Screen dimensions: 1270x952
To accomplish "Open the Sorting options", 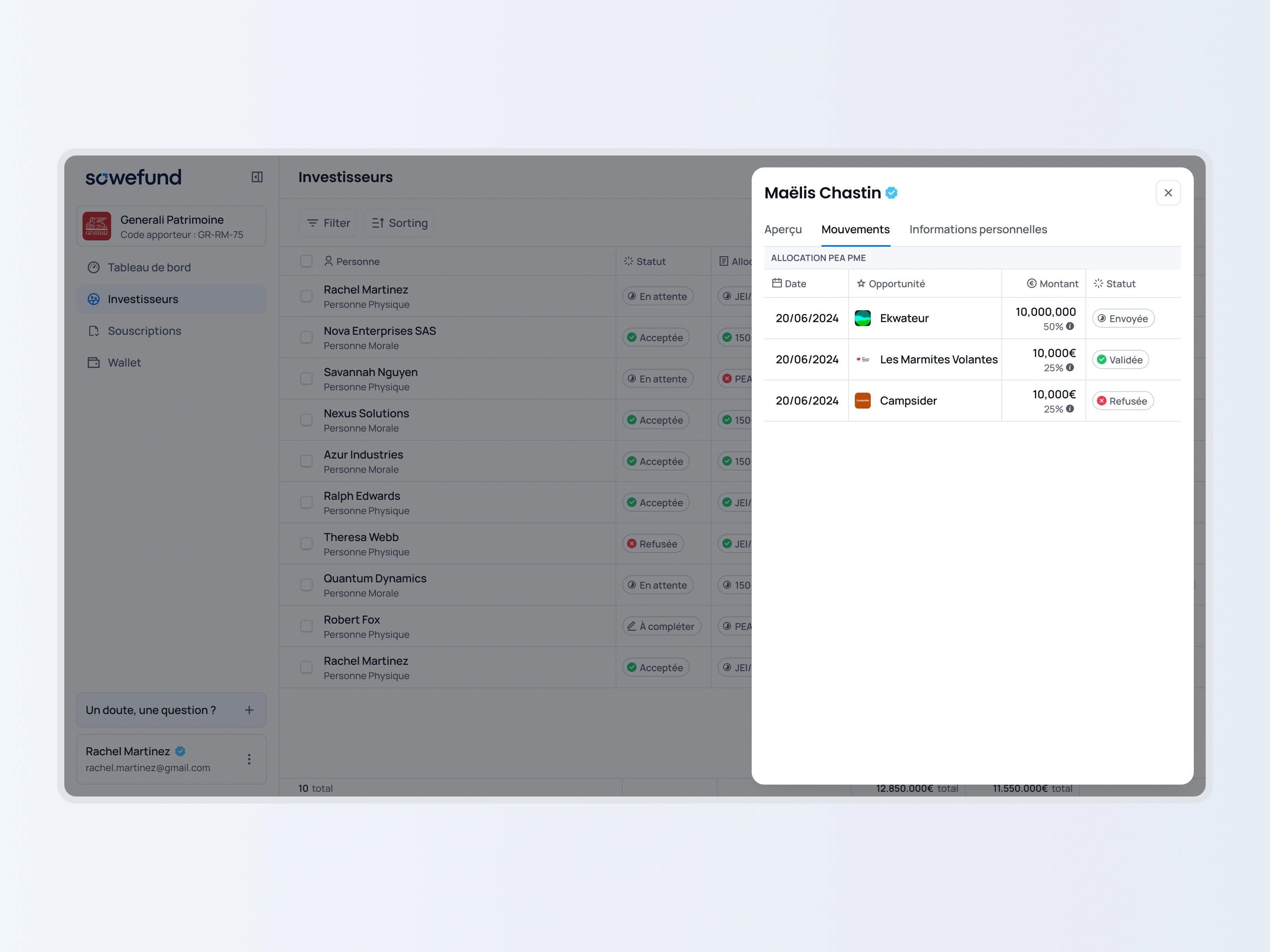I will [x=400, y=223].
